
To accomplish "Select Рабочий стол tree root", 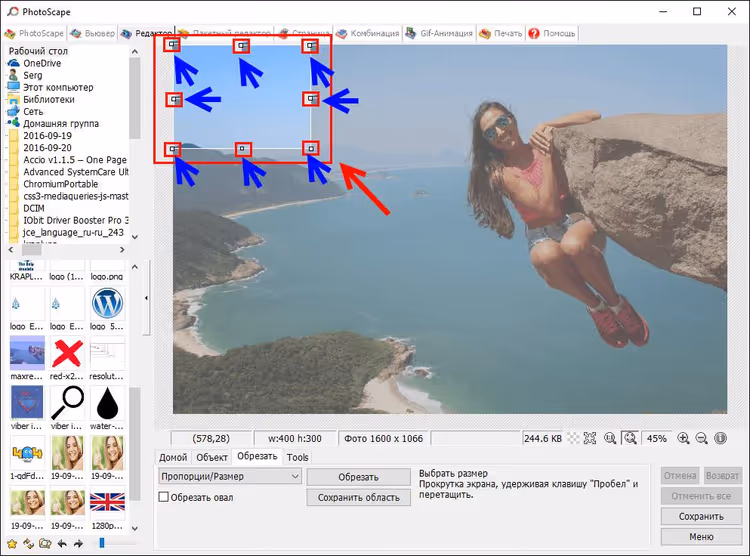I will pos(38,51).
